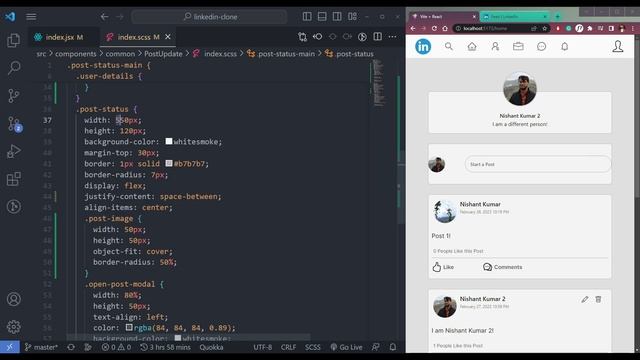Open a new browser tab
The height and width of the screenshot is (360, 640).
(x=557, y=17)
